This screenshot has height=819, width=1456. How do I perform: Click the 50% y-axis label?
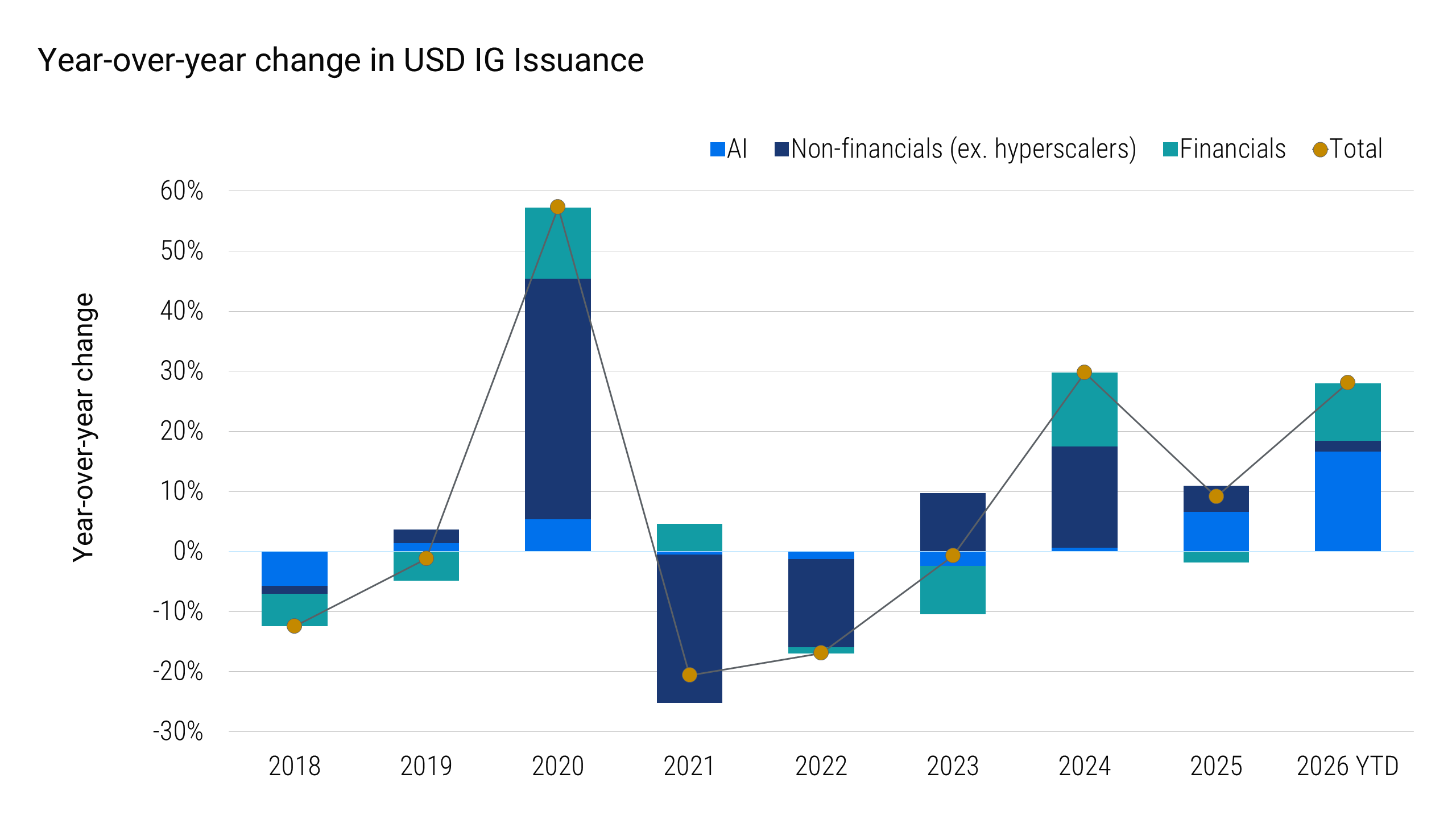point(181,251)
